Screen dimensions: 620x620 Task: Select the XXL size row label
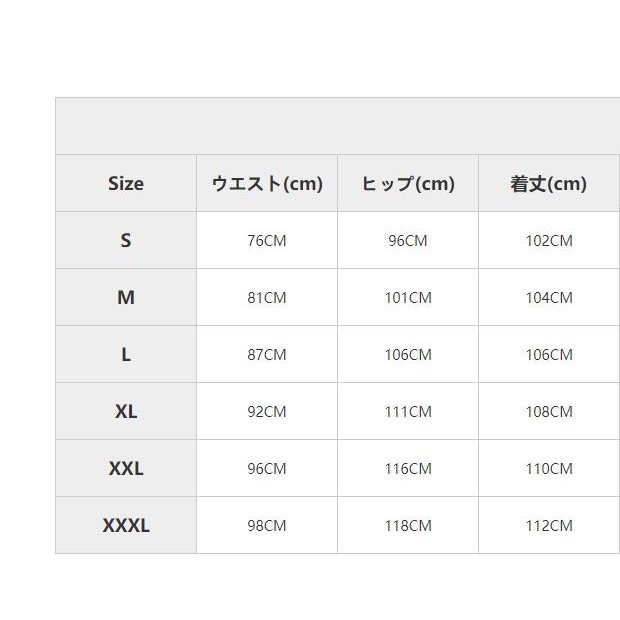coord(126,469)
